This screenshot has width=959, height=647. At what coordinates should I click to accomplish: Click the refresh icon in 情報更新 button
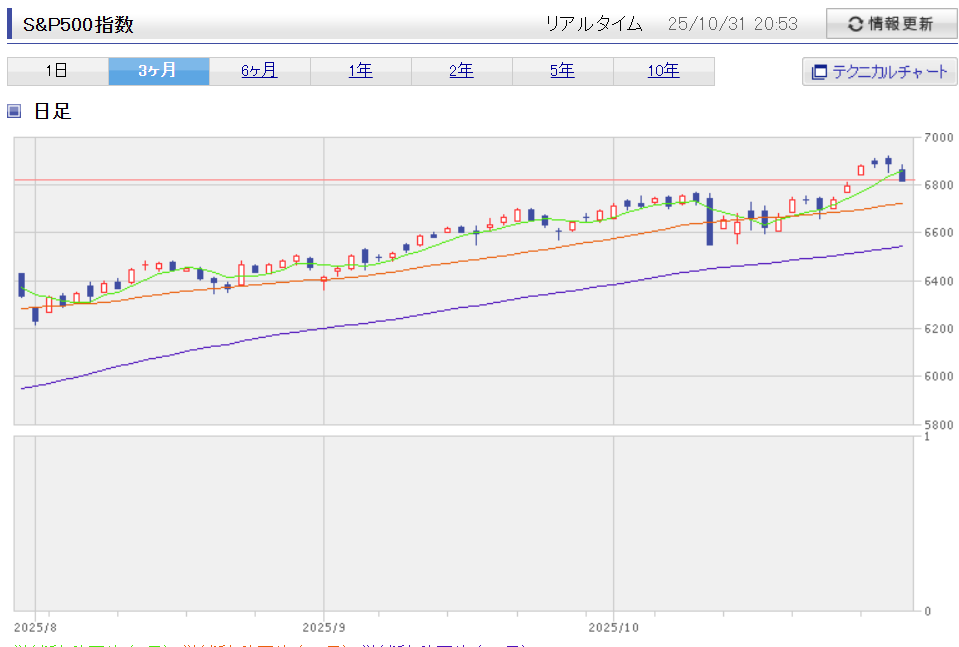[x=855, y=24]
